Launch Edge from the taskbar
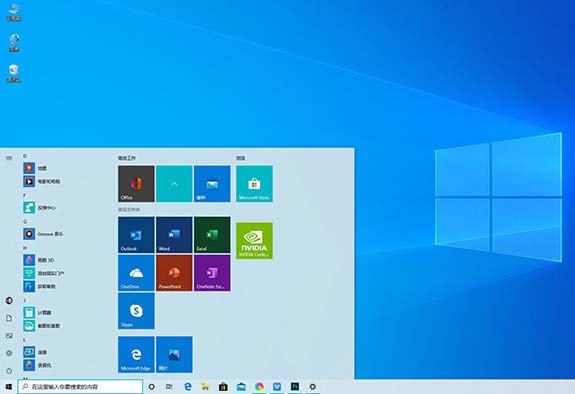 [x=188, y=387]
